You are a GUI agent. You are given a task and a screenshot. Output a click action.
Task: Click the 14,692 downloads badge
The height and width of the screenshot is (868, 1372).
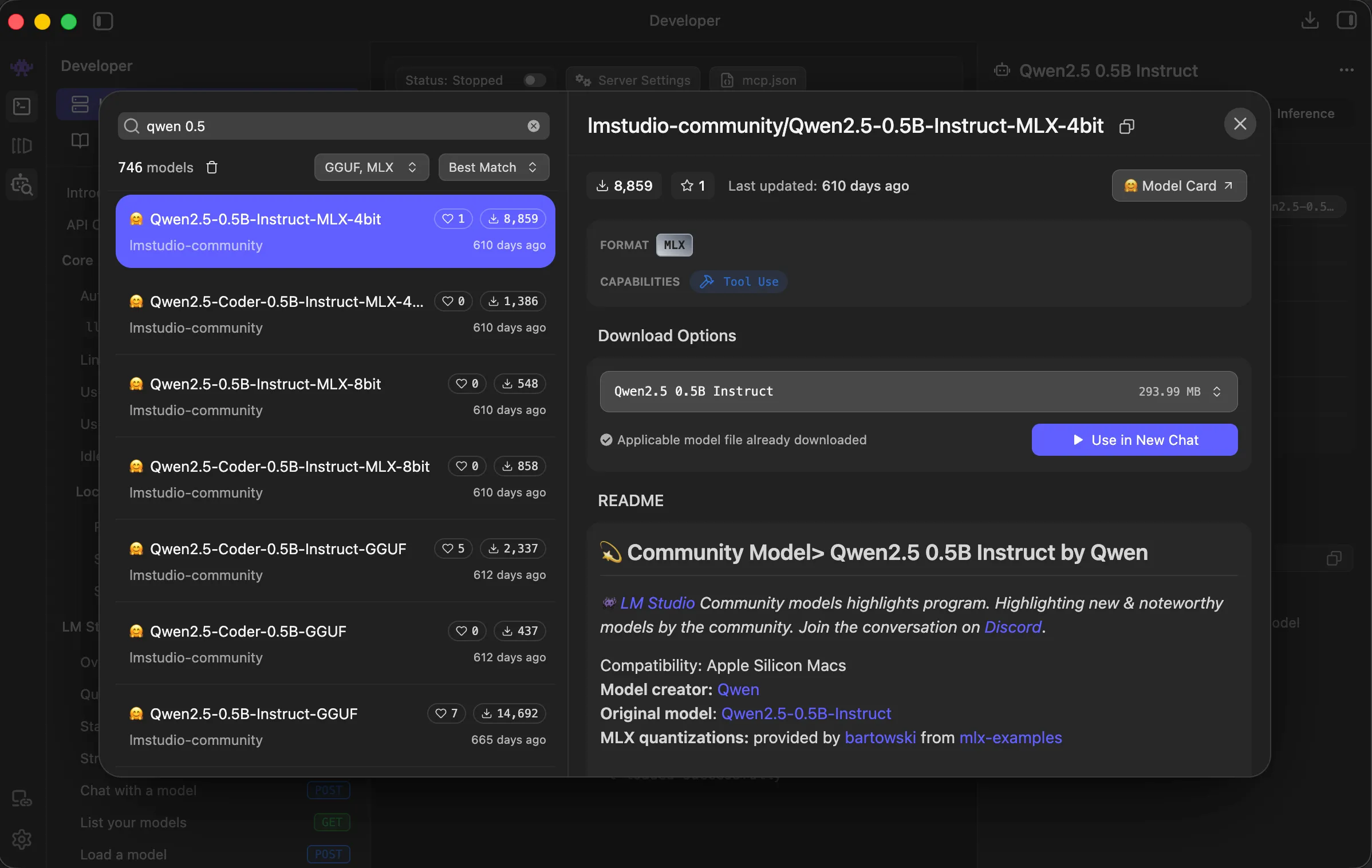pyautogui.click(x=510, y=713)
